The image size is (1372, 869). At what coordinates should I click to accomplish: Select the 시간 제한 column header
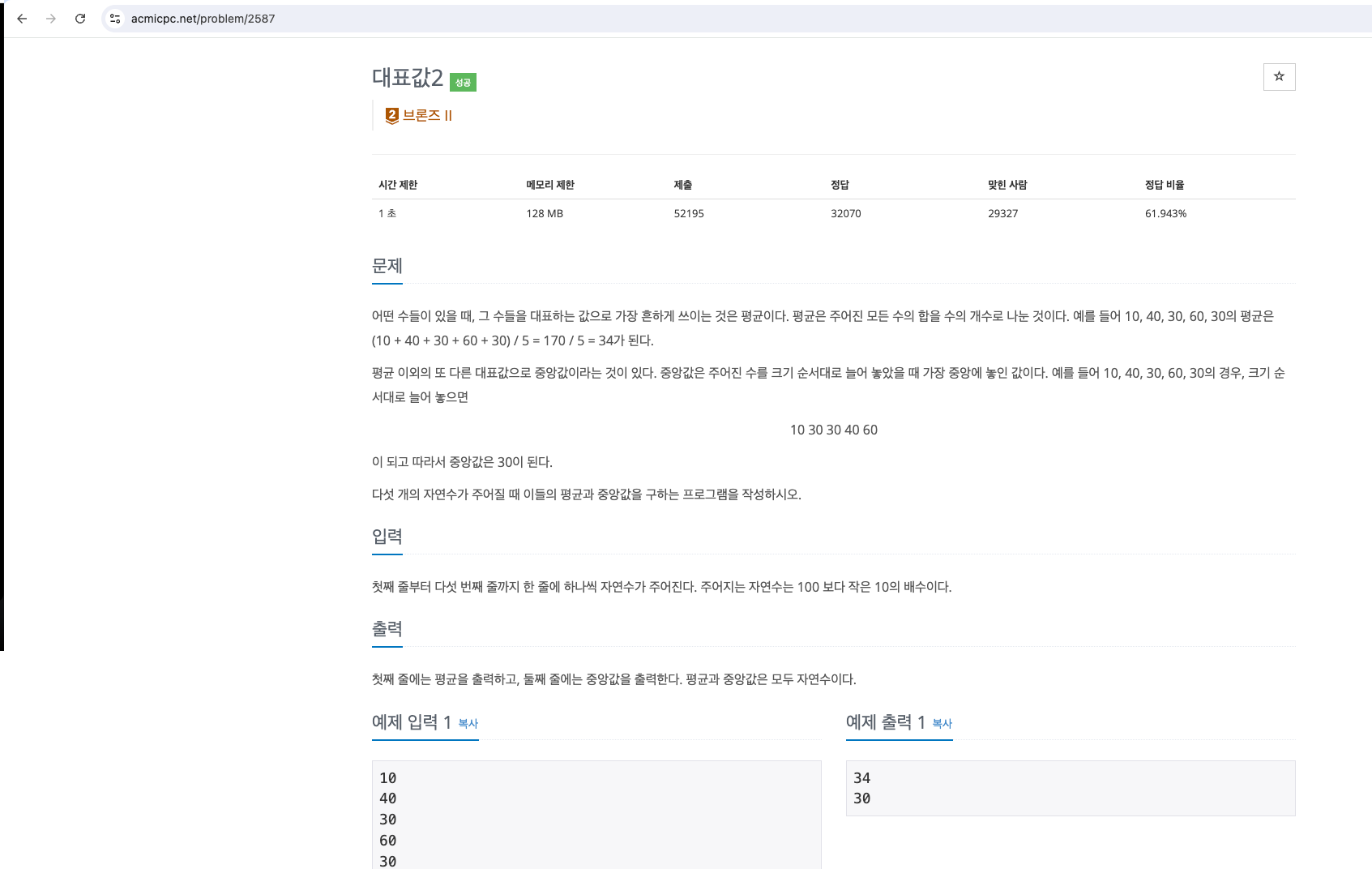(x=398, y=185)
